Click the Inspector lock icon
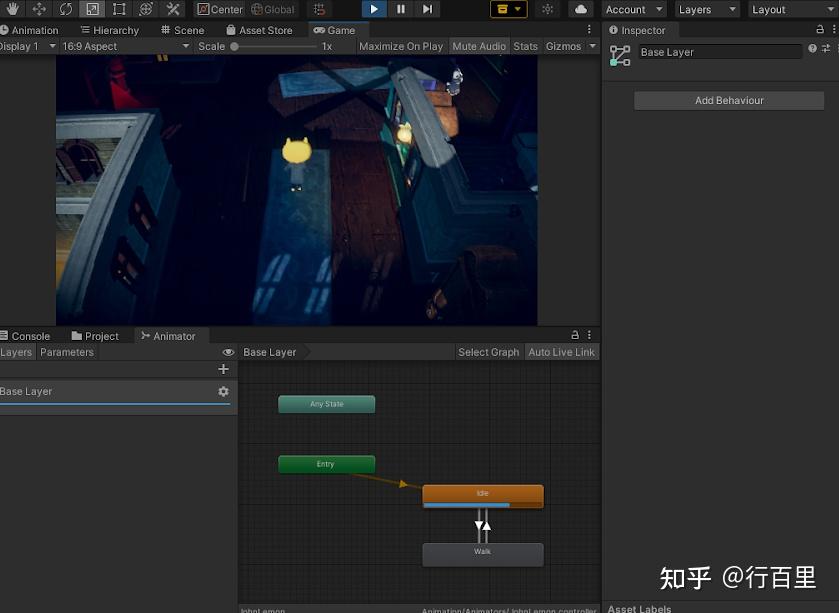The image size is (839, 613). (x=819, y=29)
